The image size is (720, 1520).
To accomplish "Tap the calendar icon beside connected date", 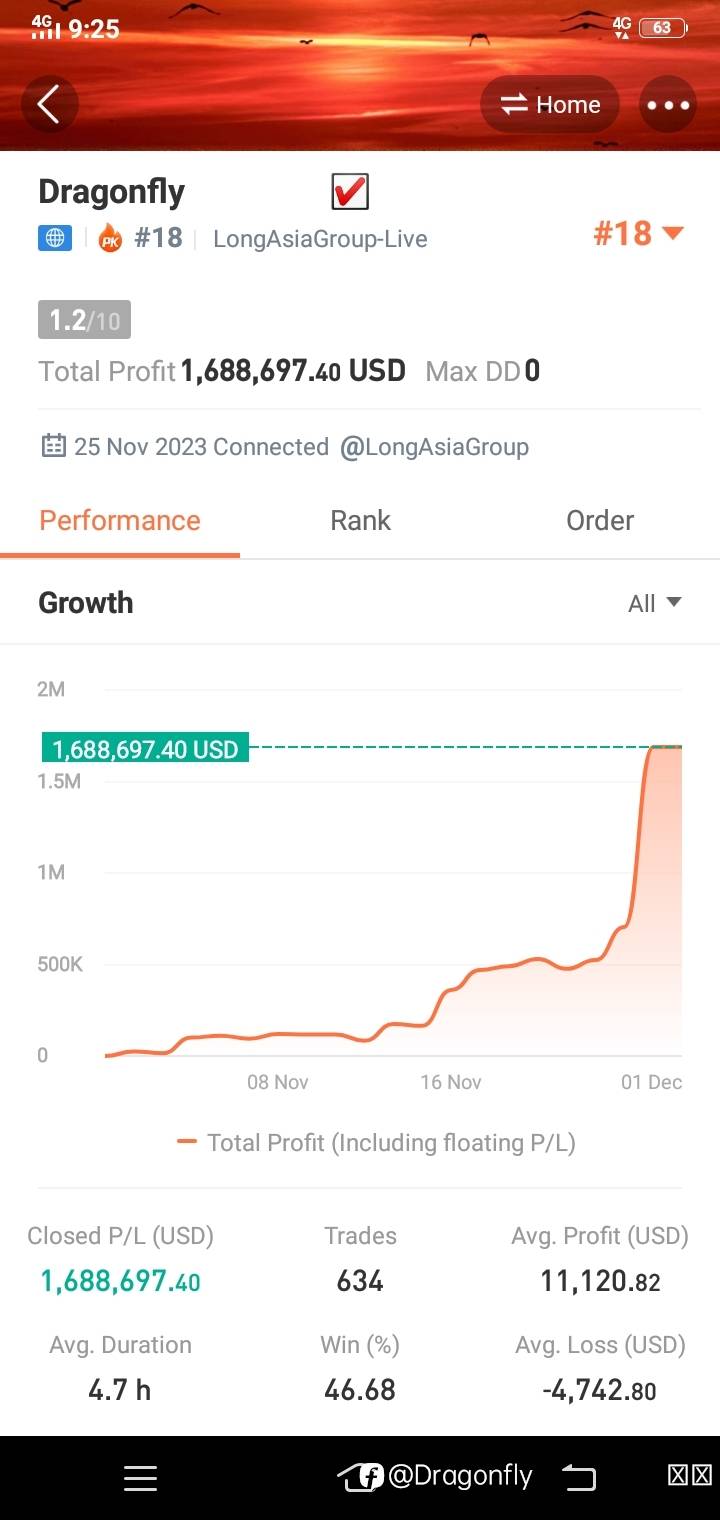I will pos(53,446).
